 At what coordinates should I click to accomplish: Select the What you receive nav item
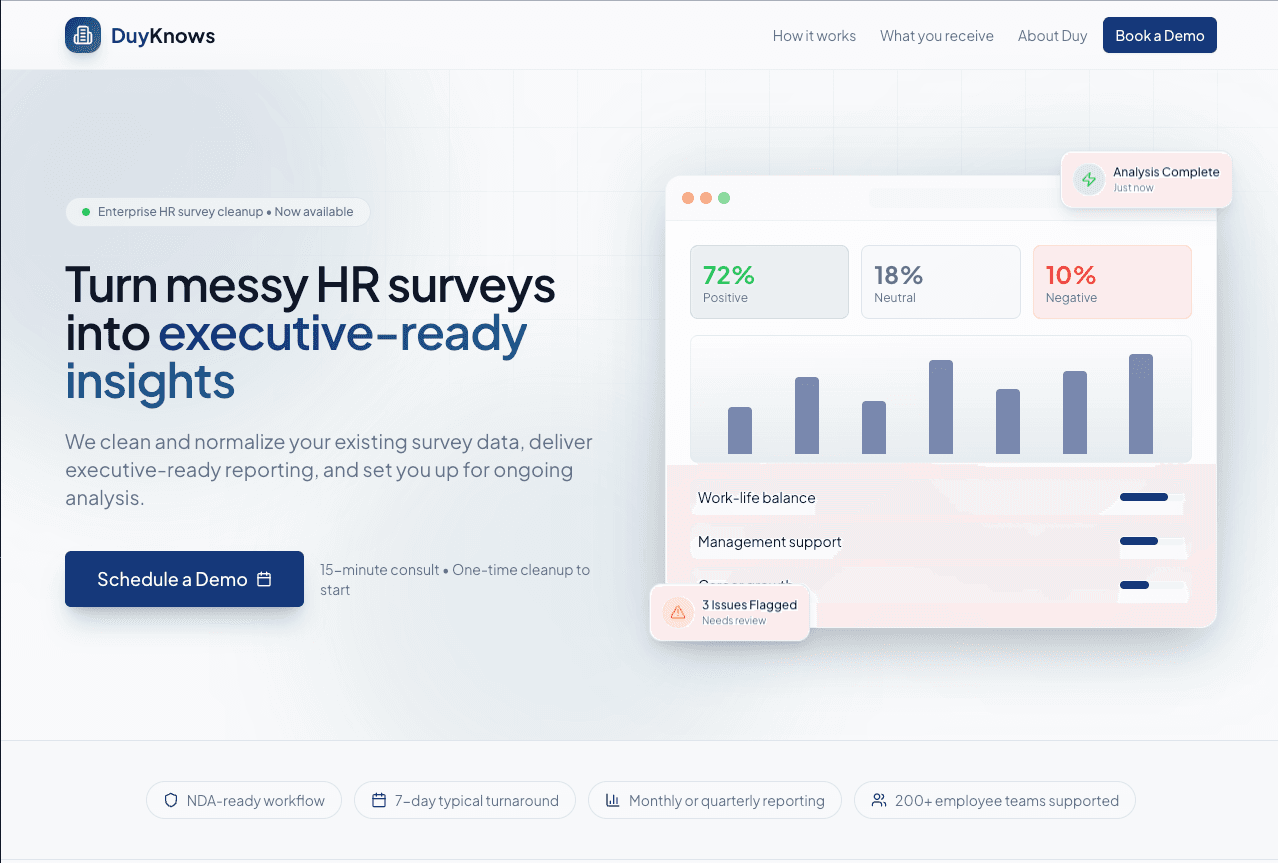pos(936,35)
